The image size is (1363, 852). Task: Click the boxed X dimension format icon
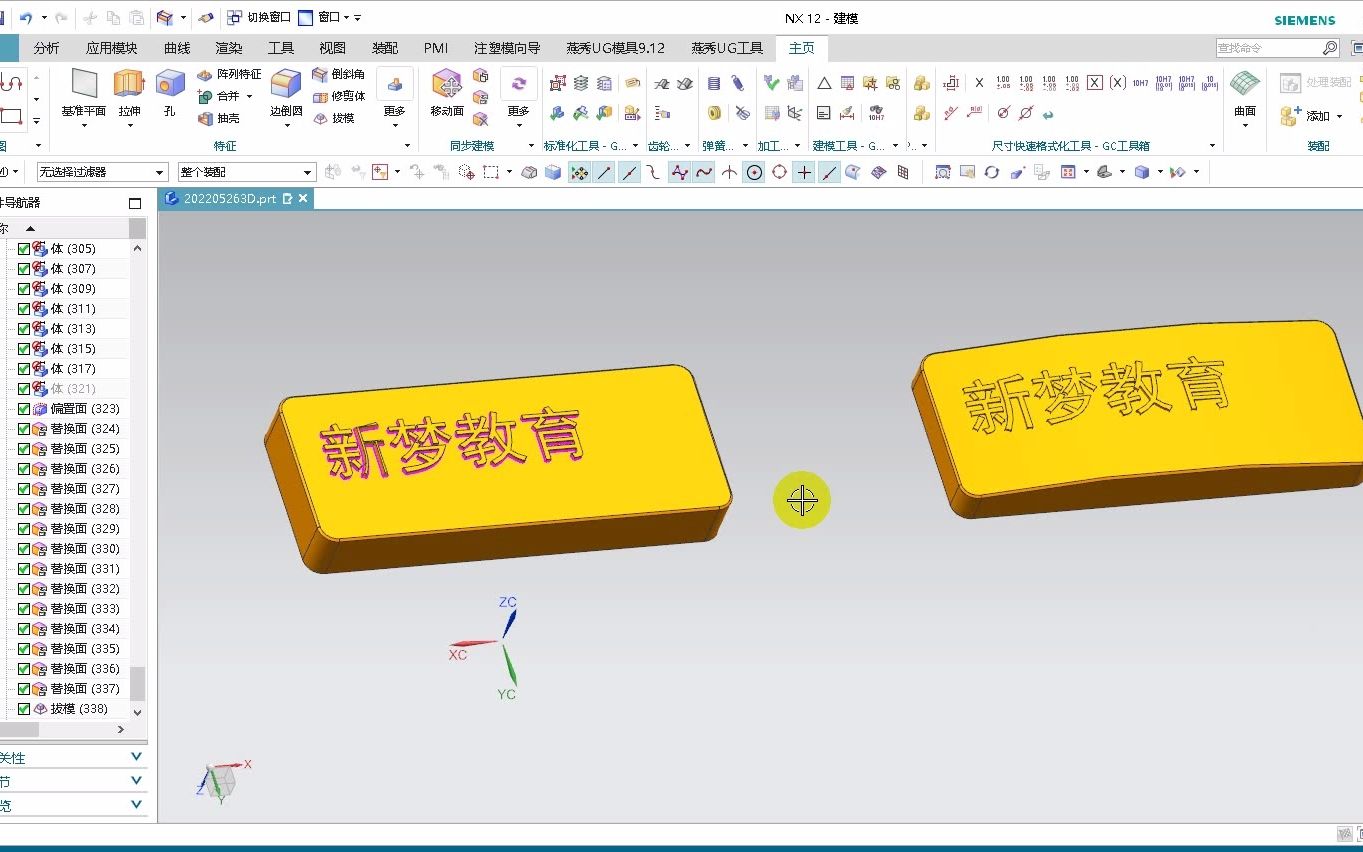point(1095,83)
